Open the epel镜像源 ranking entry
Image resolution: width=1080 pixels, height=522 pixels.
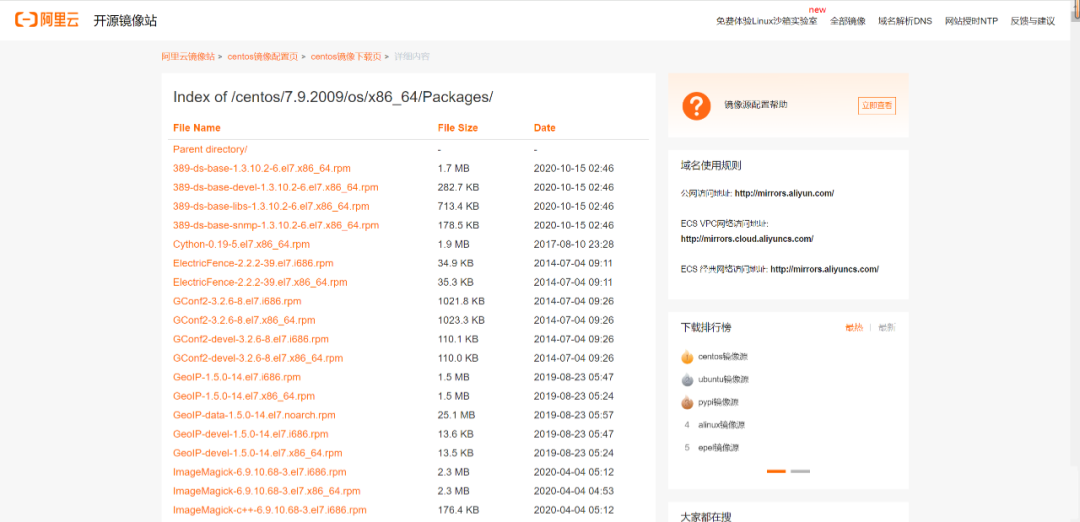click(718, 448)
